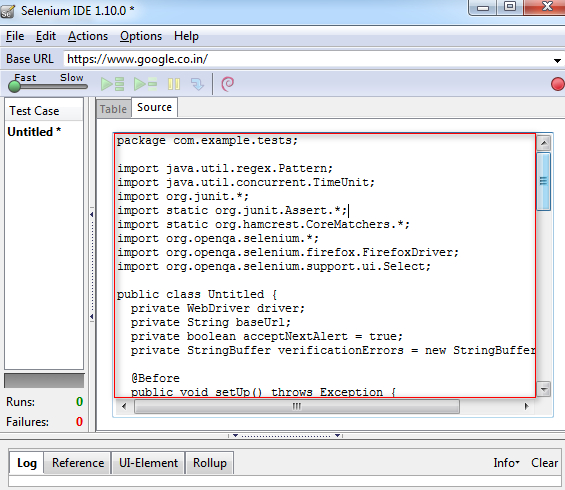
Task: Click the Failures count value
Action: (79, 422)
